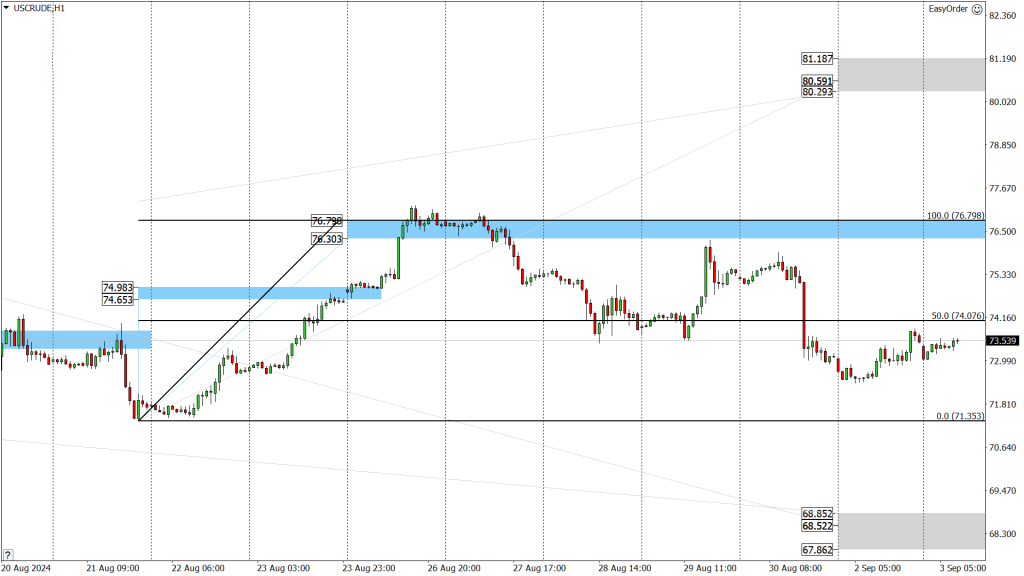Viewport: 1024px width, 576px height.
Task: Click the USCRUDE,H1 chart title
Action: coord(39,8)
